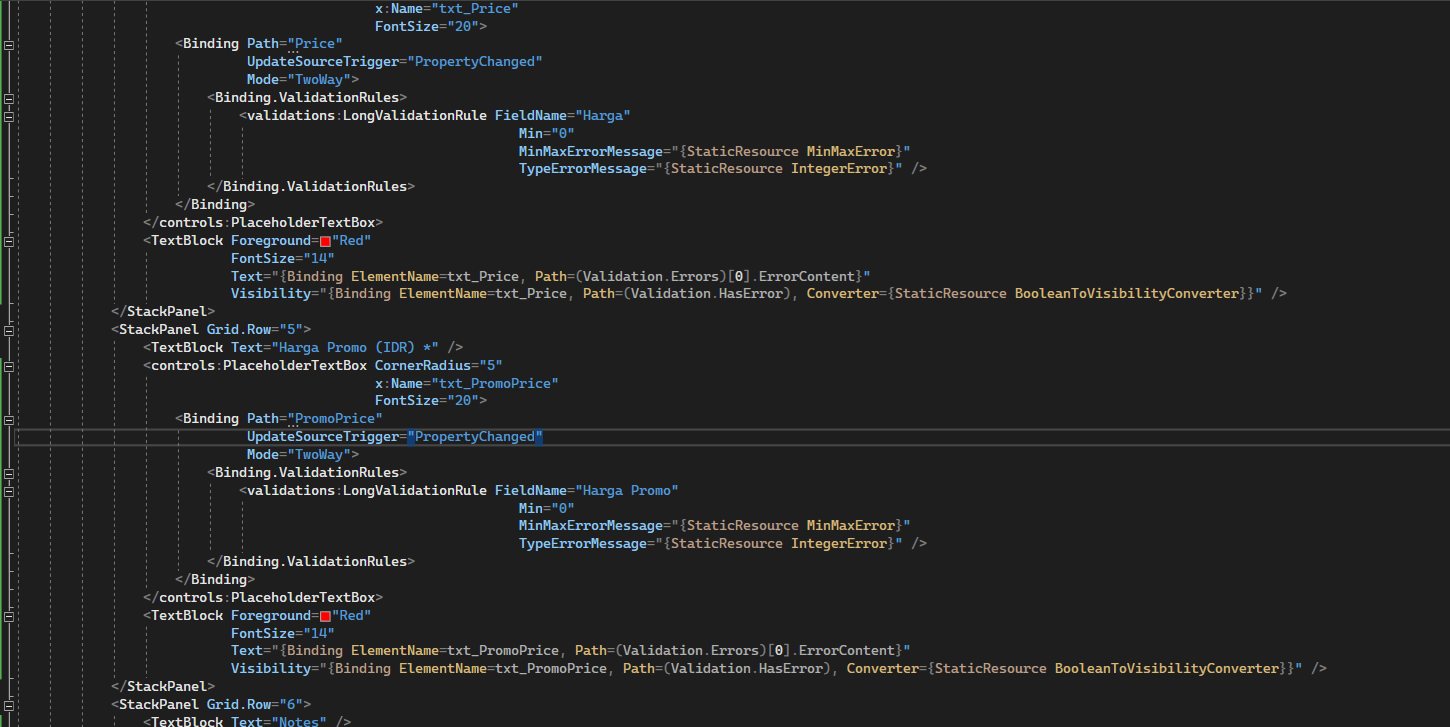Viewport: 1450px width, 727px height.
Task: Collapse the StackPanel fold for Grid.Row 6
Action: pos(7,704)
